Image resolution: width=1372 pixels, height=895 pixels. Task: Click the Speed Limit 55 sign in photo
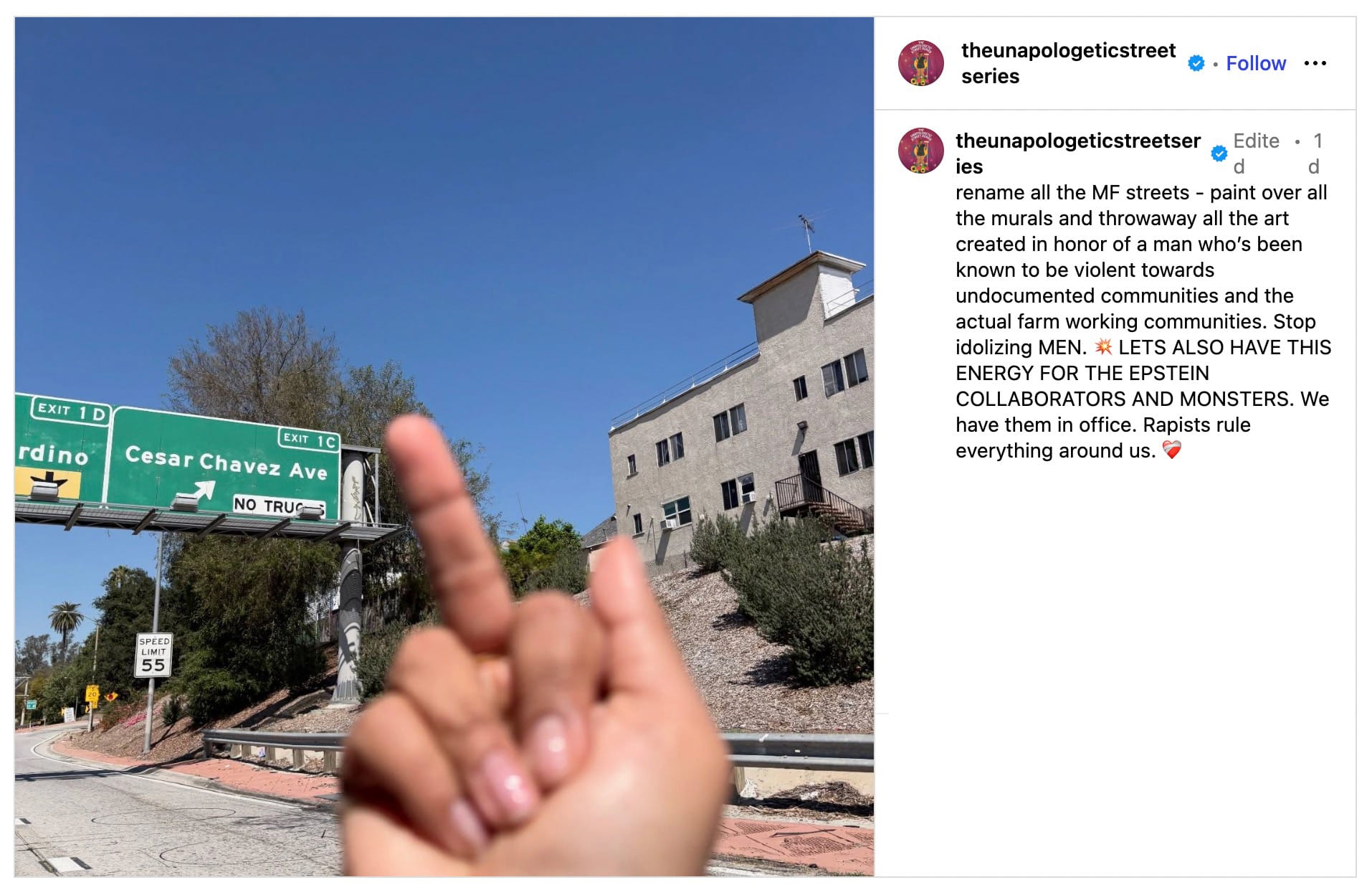[153, 655]
